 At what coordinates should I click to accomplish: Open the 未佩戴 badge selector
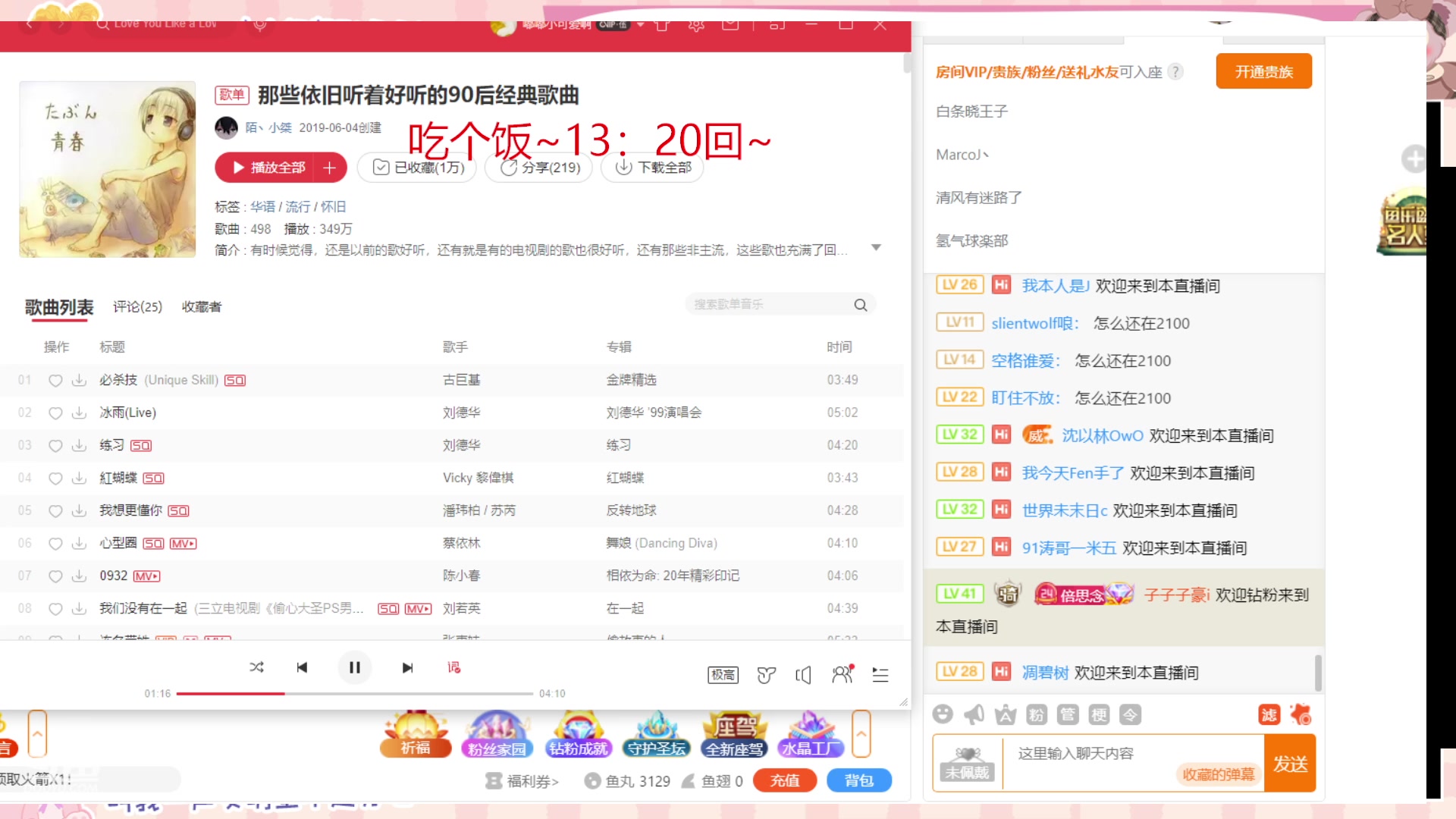coord(968,764)
